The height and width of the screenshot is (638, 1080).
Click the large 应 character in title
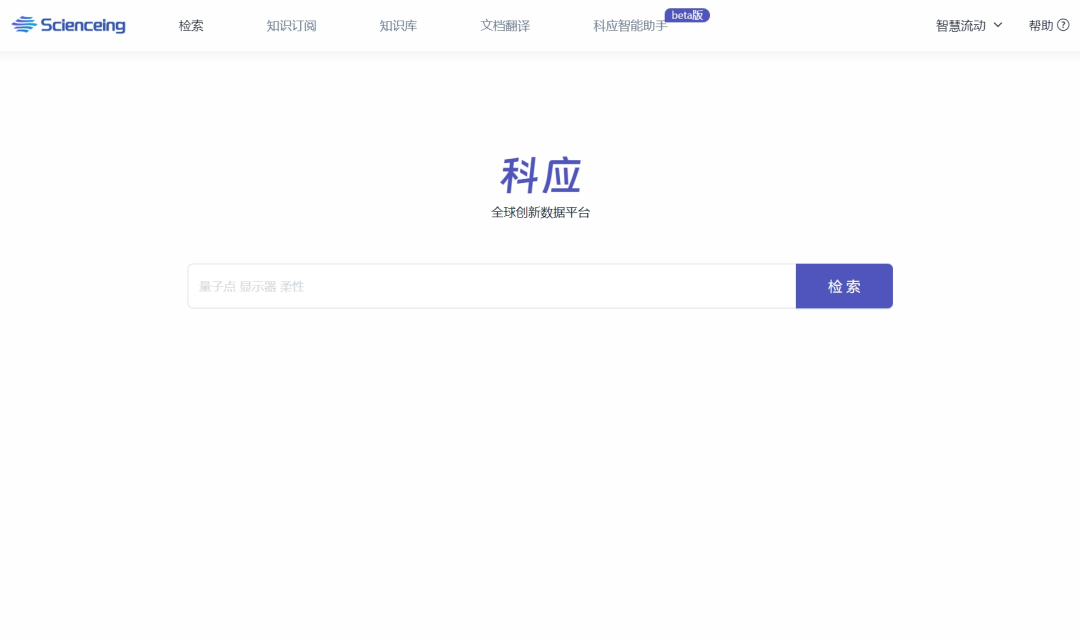pyautogui.click(x=562, y=176)
